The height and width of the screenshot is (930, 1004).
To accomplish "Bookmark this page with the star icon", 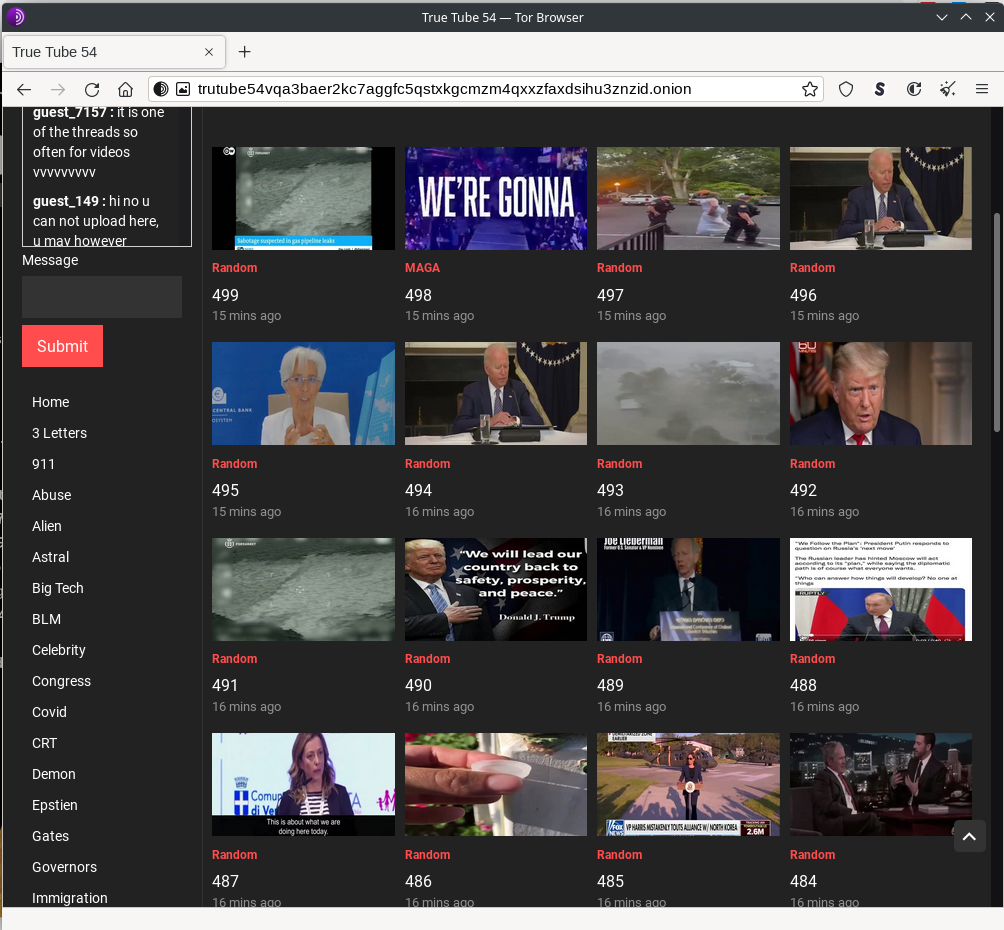I will 809,89.
